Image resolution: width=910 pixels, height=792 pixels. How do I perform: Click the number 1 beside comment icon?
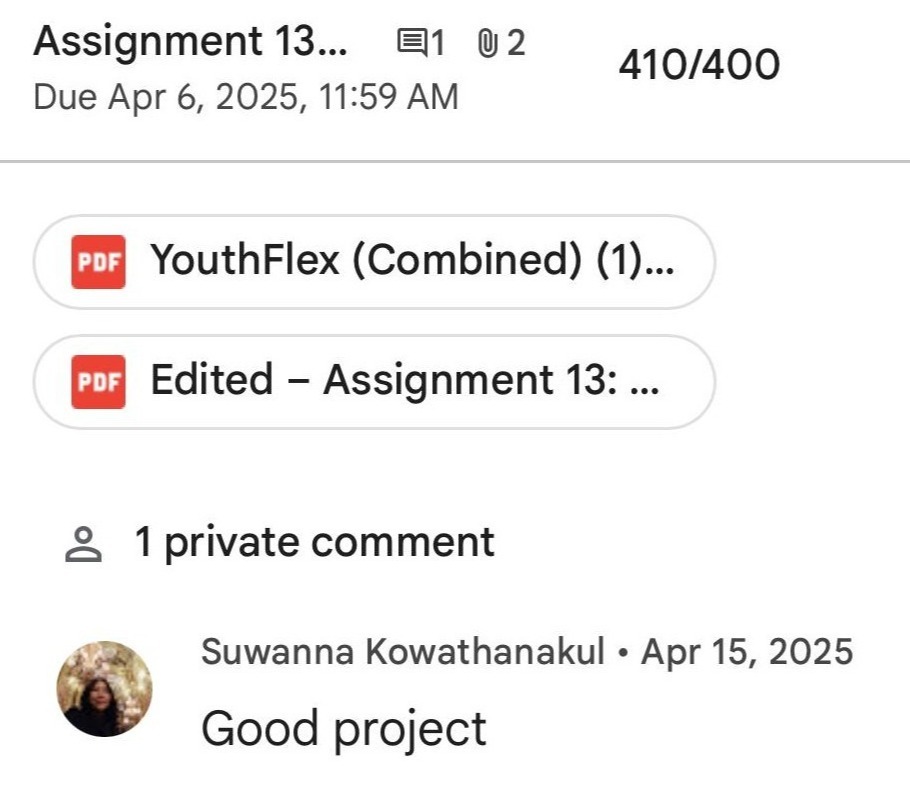click(x=437, y=43)
